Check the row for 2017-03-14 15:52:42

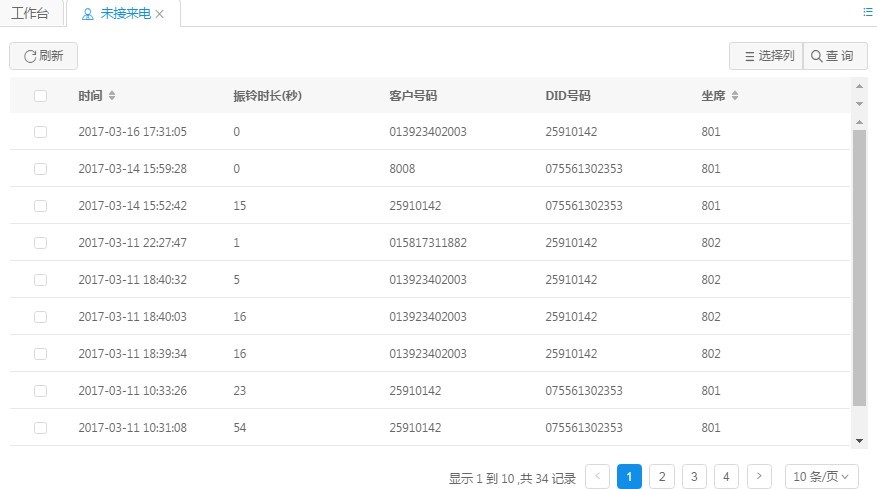(40, 206)
